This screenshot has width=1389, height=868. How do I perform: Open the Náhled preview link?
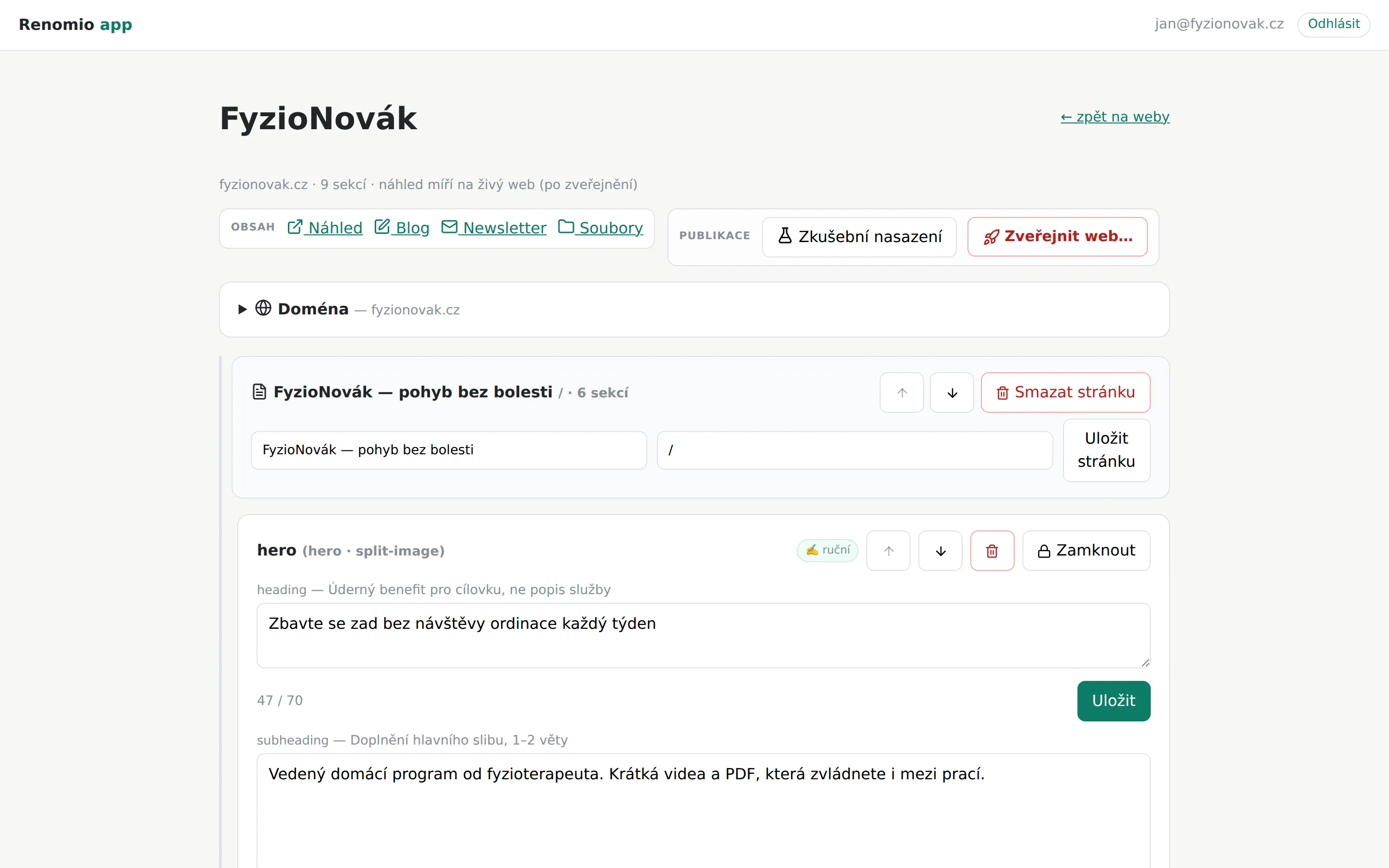coord(325,228)
